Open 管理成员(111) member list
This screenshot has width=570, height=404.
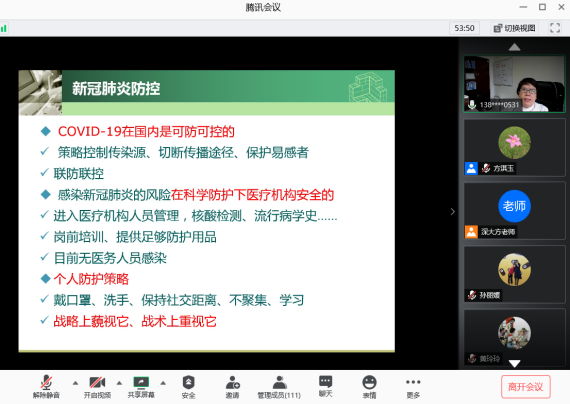click(279, 387)
